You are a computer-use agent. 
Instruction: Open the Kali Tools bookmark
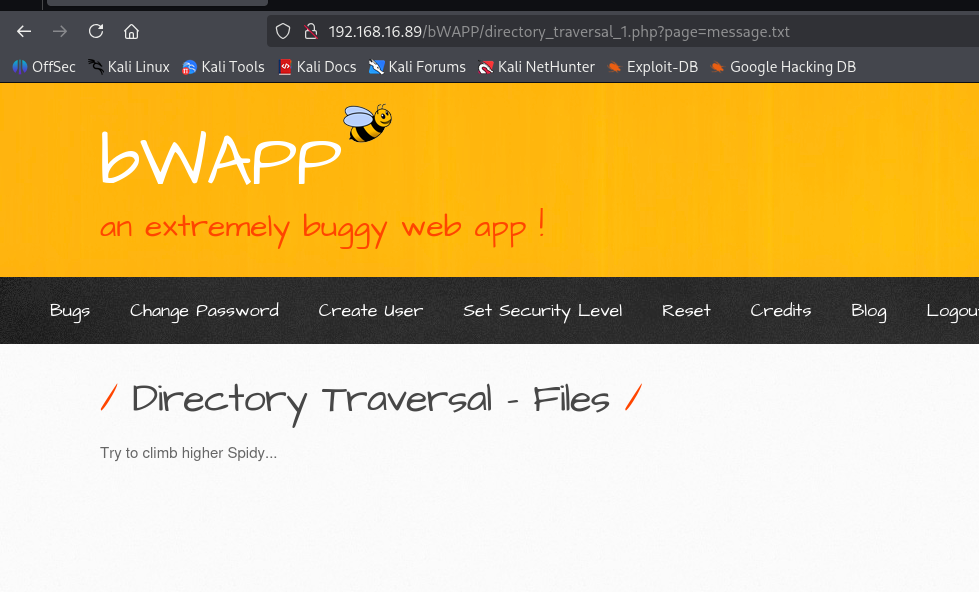[x=223, y=67]
